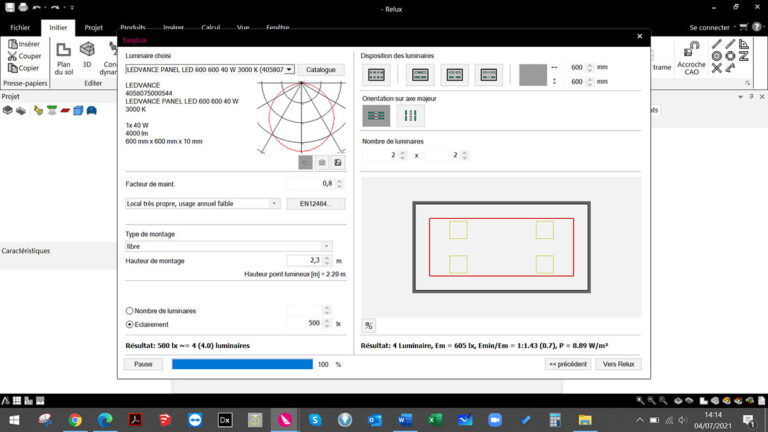The width and height of the screenshot is (768, 432).
Task: Choose horizontal orientation on major axis
Action: click(377, 116)
